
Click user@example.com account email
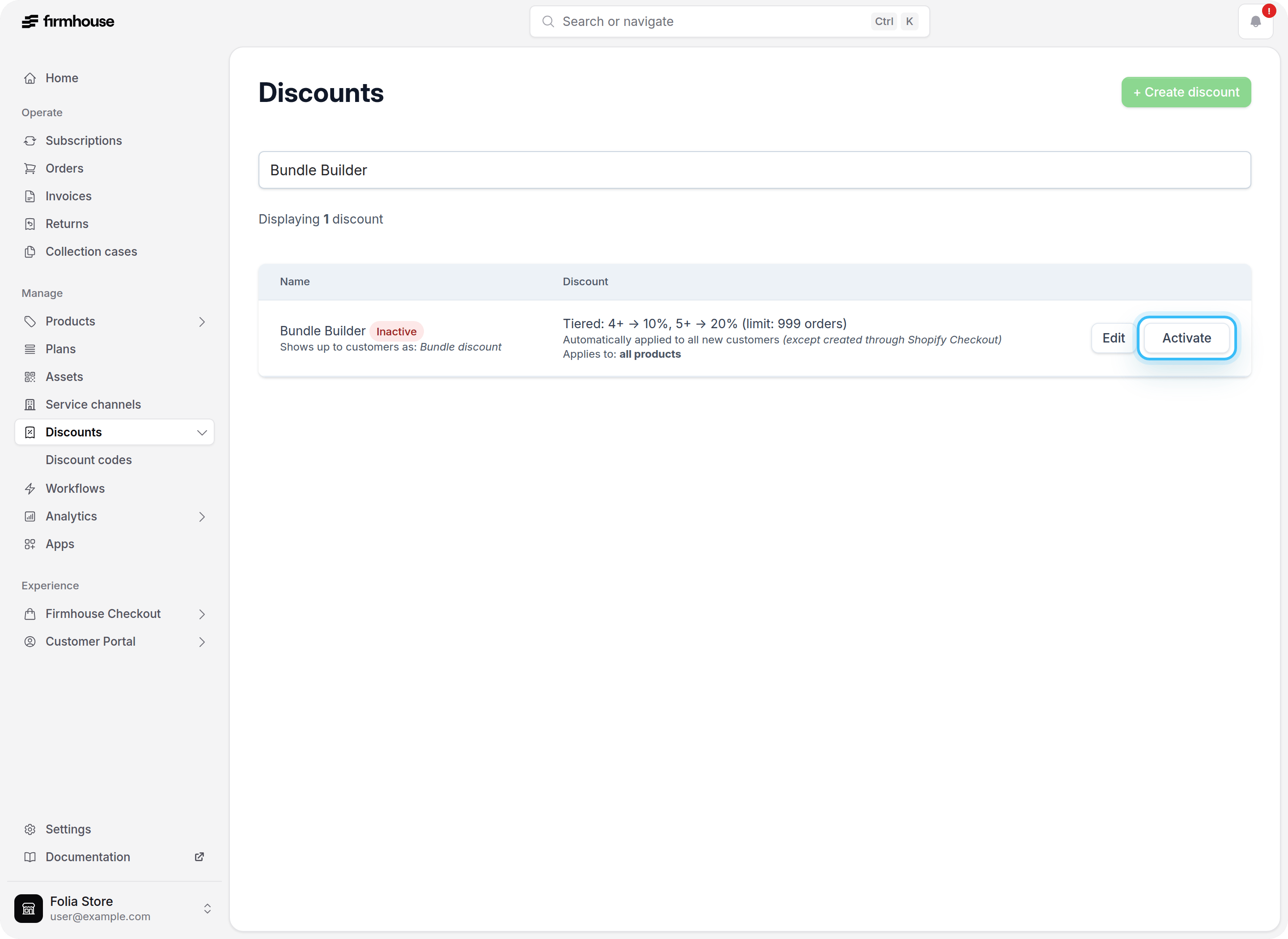coord(100,917)
